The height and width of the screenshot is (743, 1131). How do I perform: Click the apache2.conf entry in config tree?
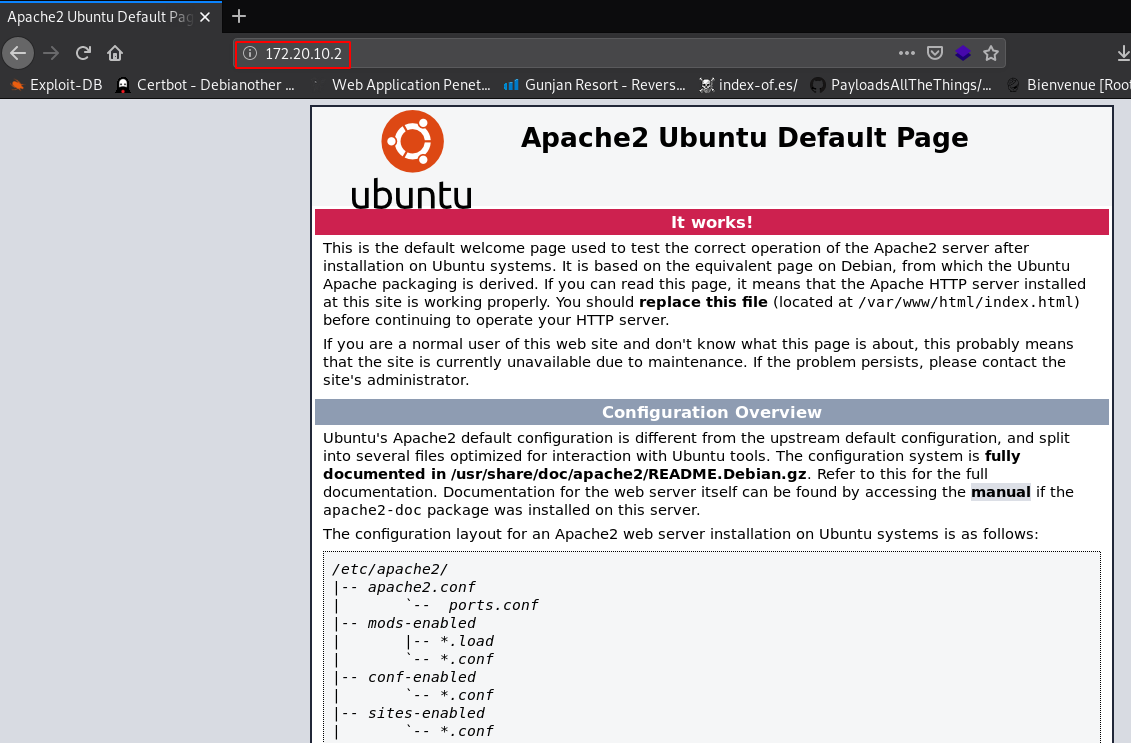[421, 587]
